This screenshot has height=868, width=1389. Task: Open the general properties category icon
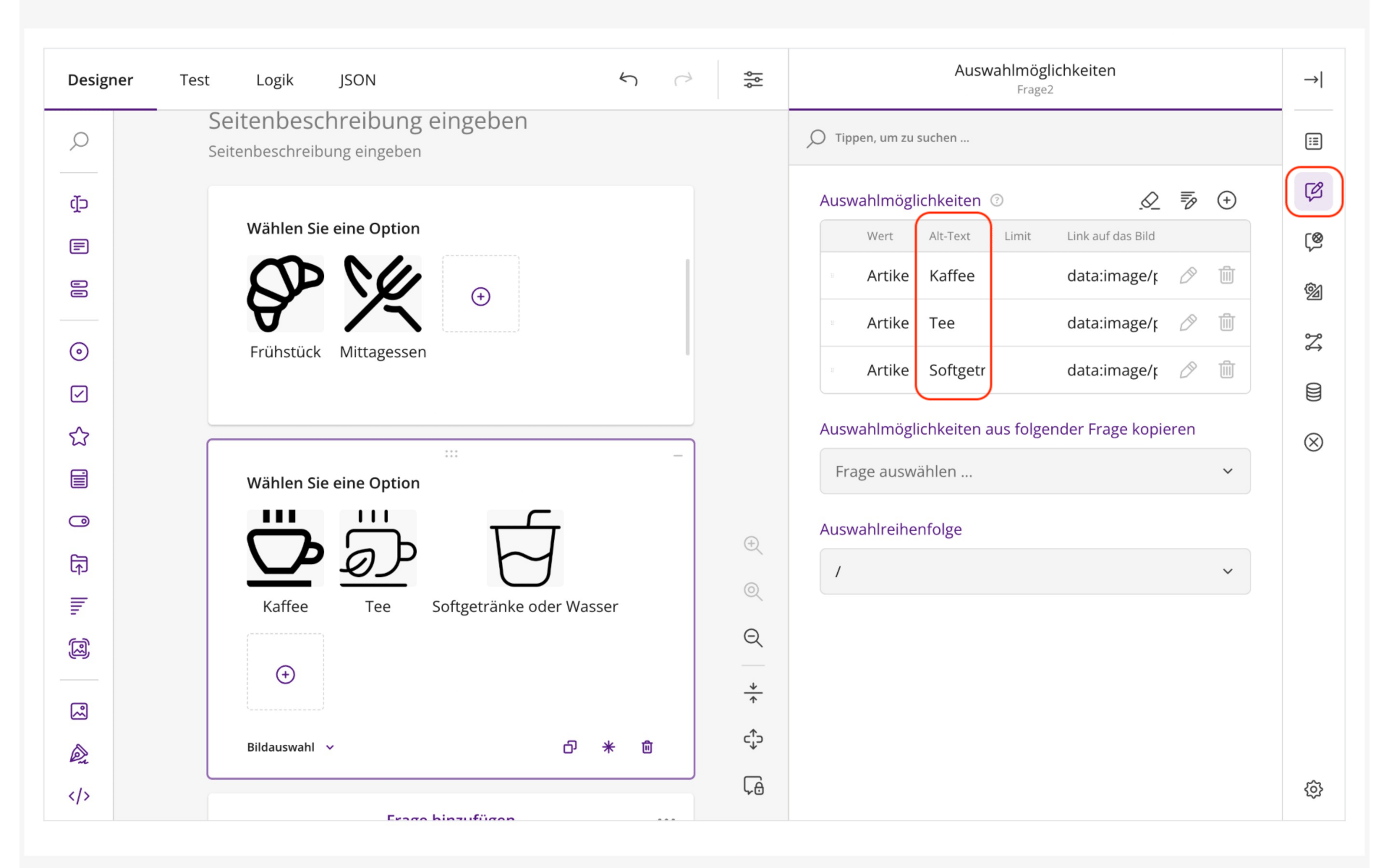tap(1313, 141)
